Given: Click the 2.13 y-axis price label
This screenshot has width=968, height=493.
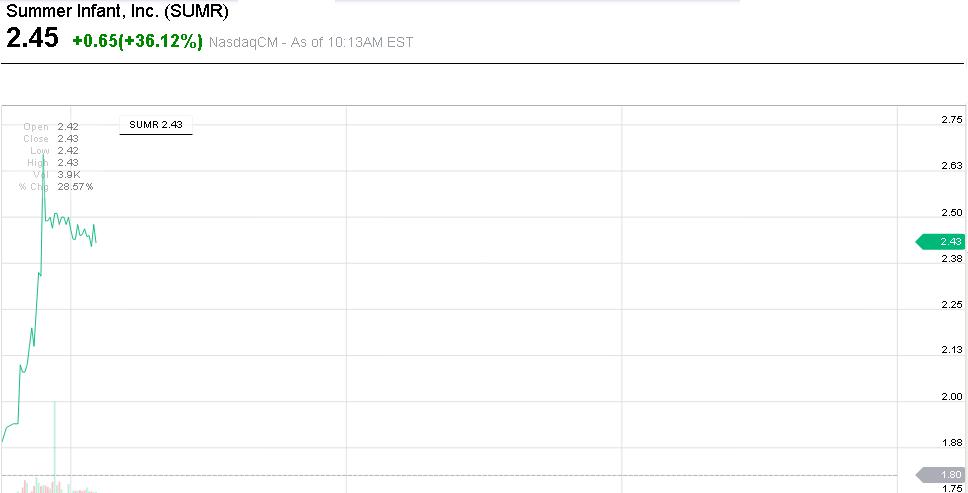Looking at the screenshot, I should point(952,350).
